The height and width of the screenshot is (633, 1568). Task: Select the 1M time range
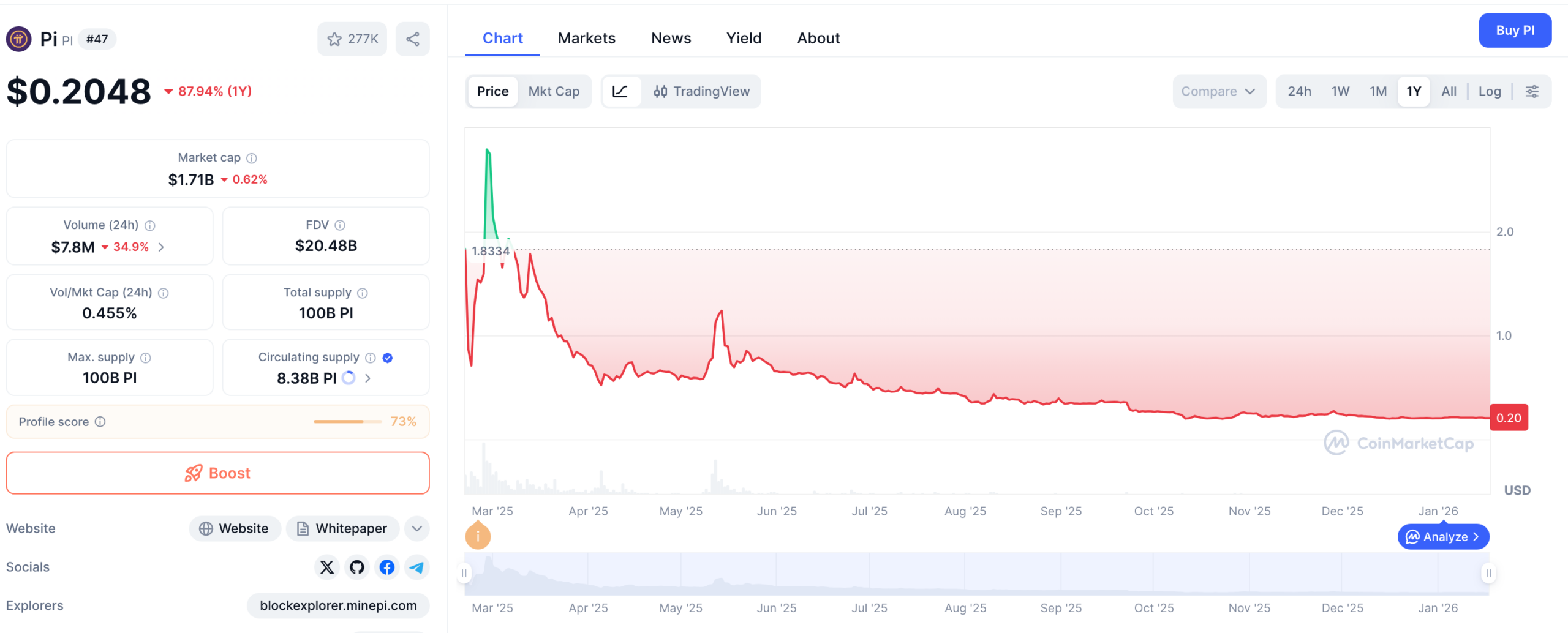1378,91
